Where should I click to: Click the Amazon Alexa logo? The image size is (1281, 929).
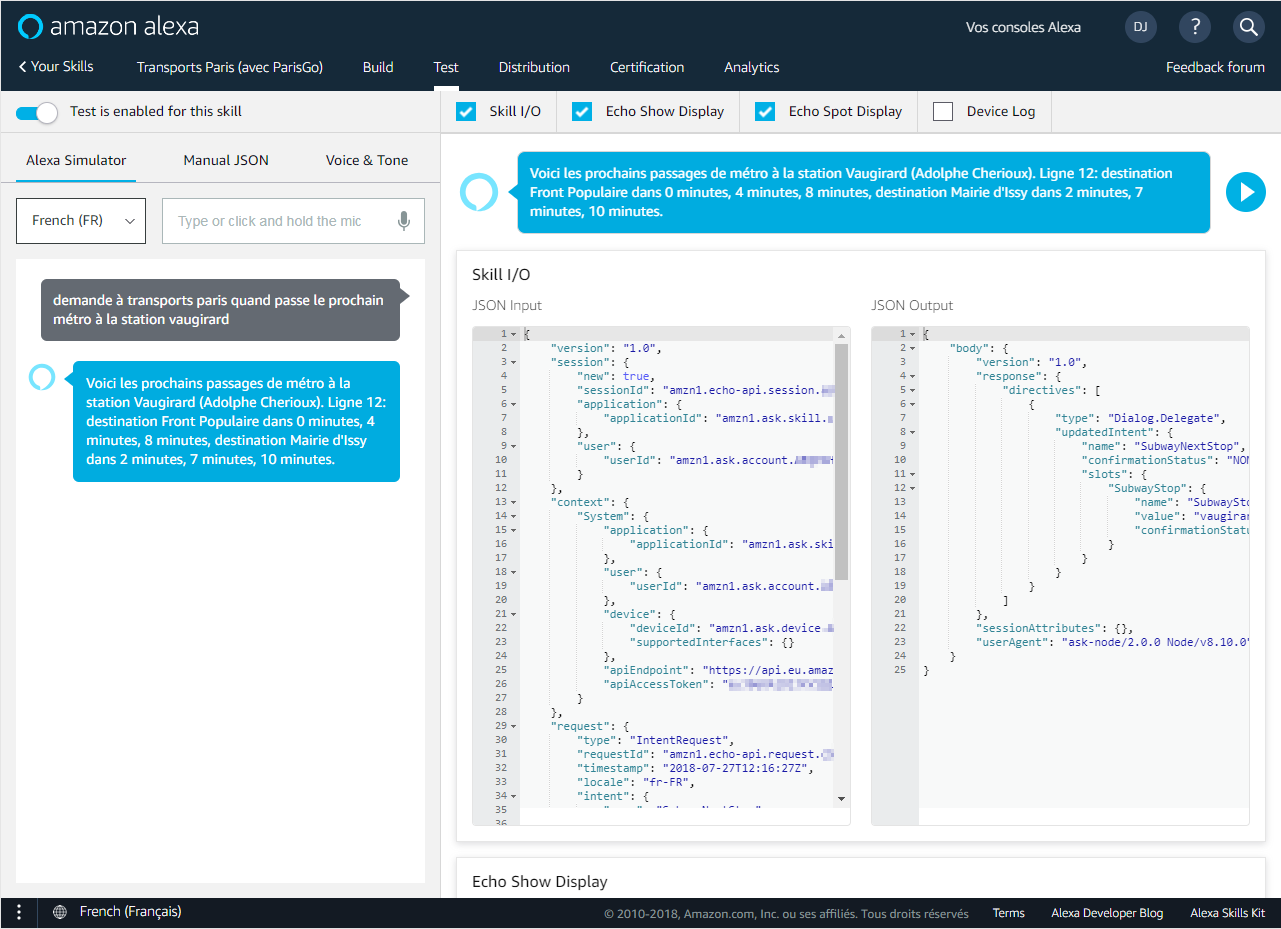(x=108, y=27)
